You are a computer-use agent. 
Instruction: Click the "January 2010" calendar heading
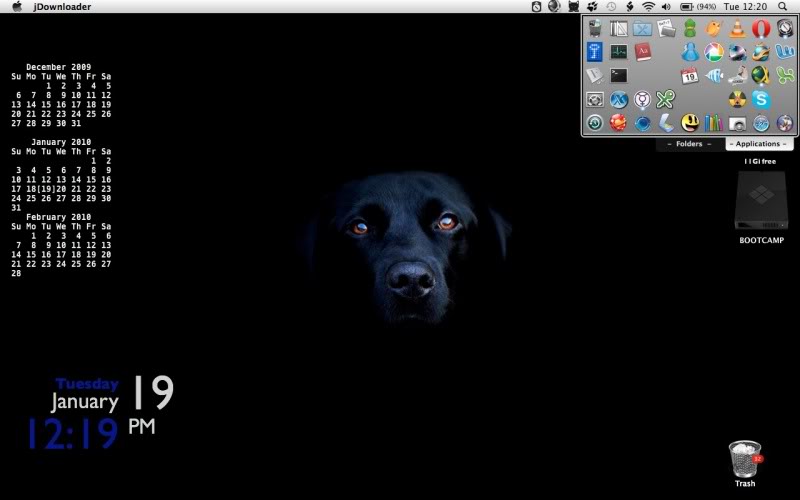pos(61,142)
